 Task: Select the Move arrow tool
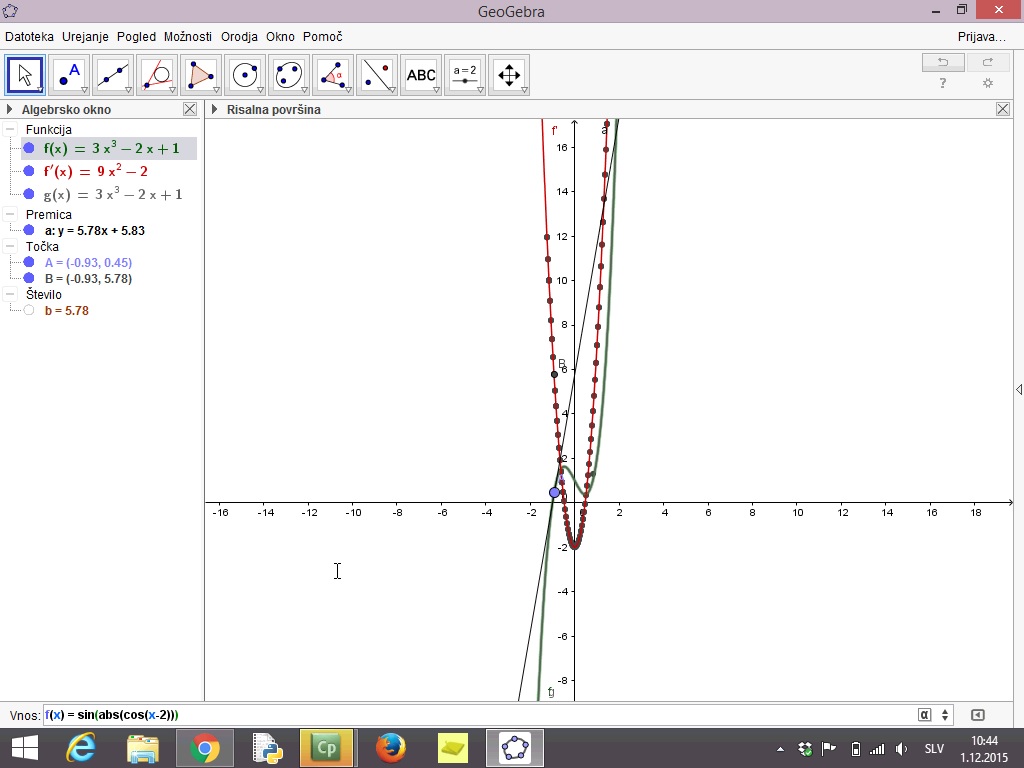pyautogui.click(x=25, y=75)
